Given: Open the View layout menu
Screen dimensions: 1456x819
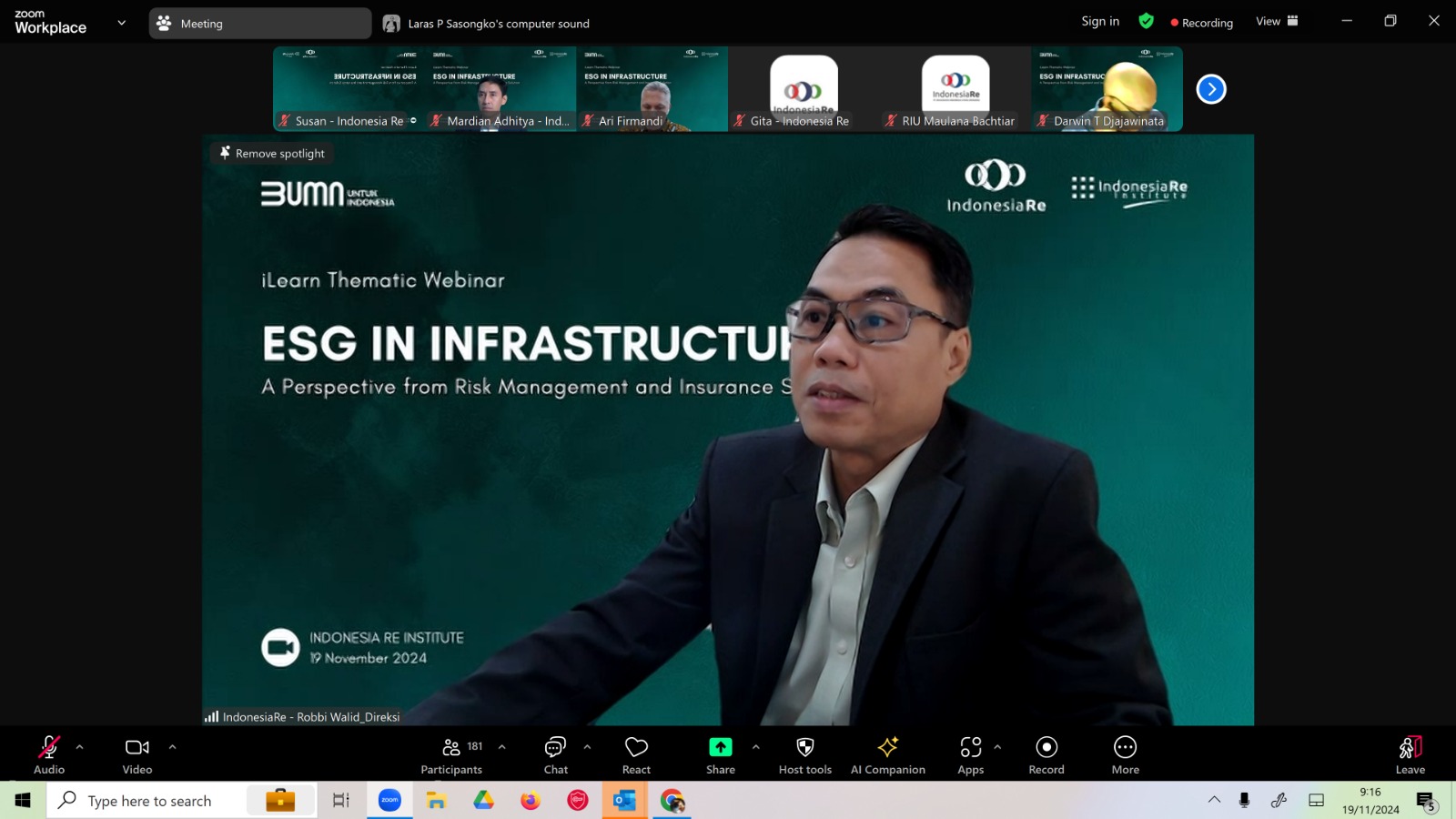Looking at the screenshot, I should click(1277, 22).
